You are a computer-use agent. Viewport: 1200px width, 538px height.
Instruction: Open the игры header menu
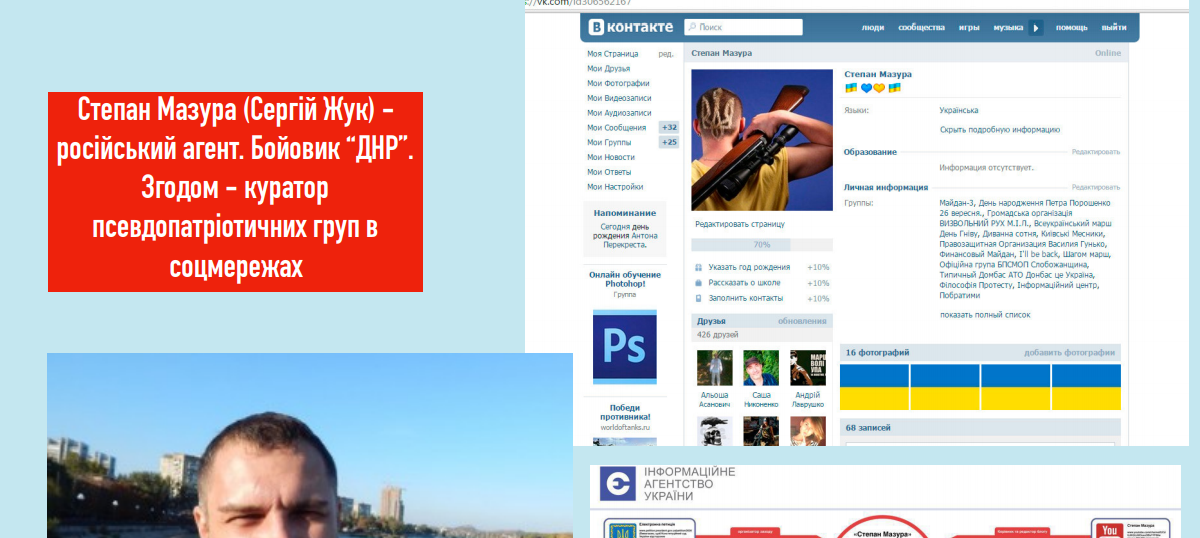pyautogui.click(x=969, y=28)
